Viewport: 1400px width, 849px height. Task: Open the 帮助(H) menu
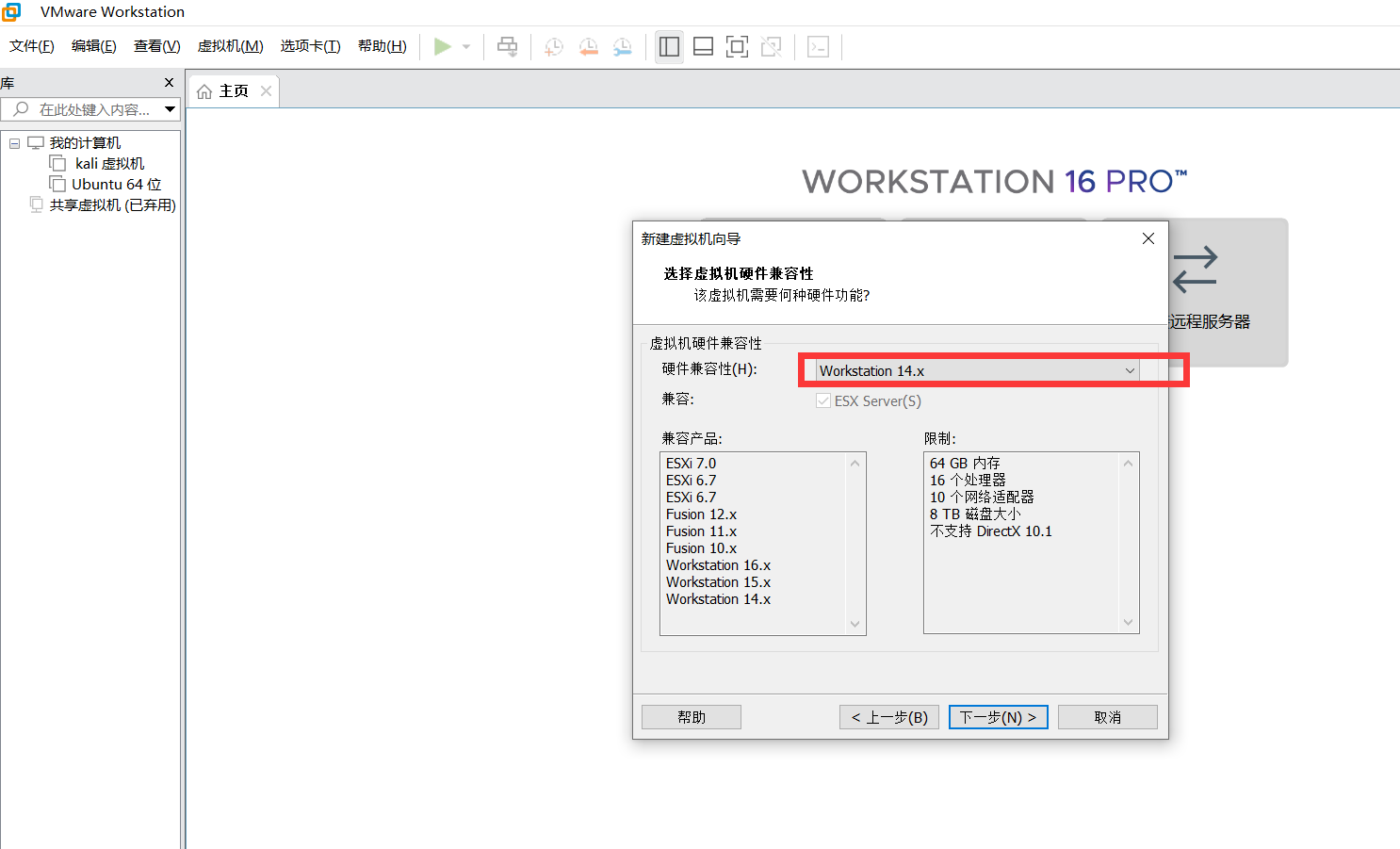[383, 46]
